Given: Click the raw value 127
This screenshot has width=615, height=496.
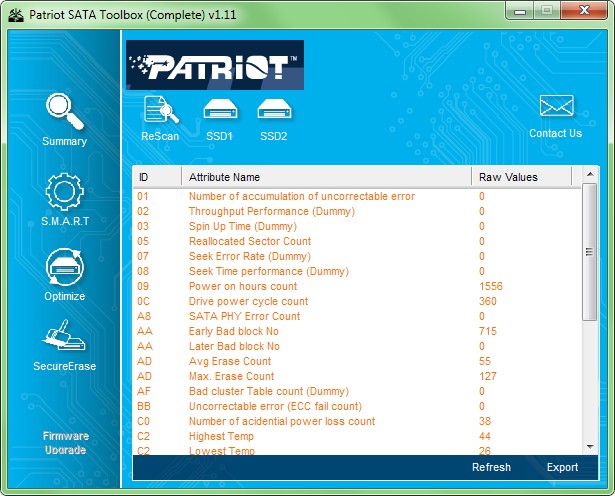Looking at the screenshot, I should pos(488,376).
